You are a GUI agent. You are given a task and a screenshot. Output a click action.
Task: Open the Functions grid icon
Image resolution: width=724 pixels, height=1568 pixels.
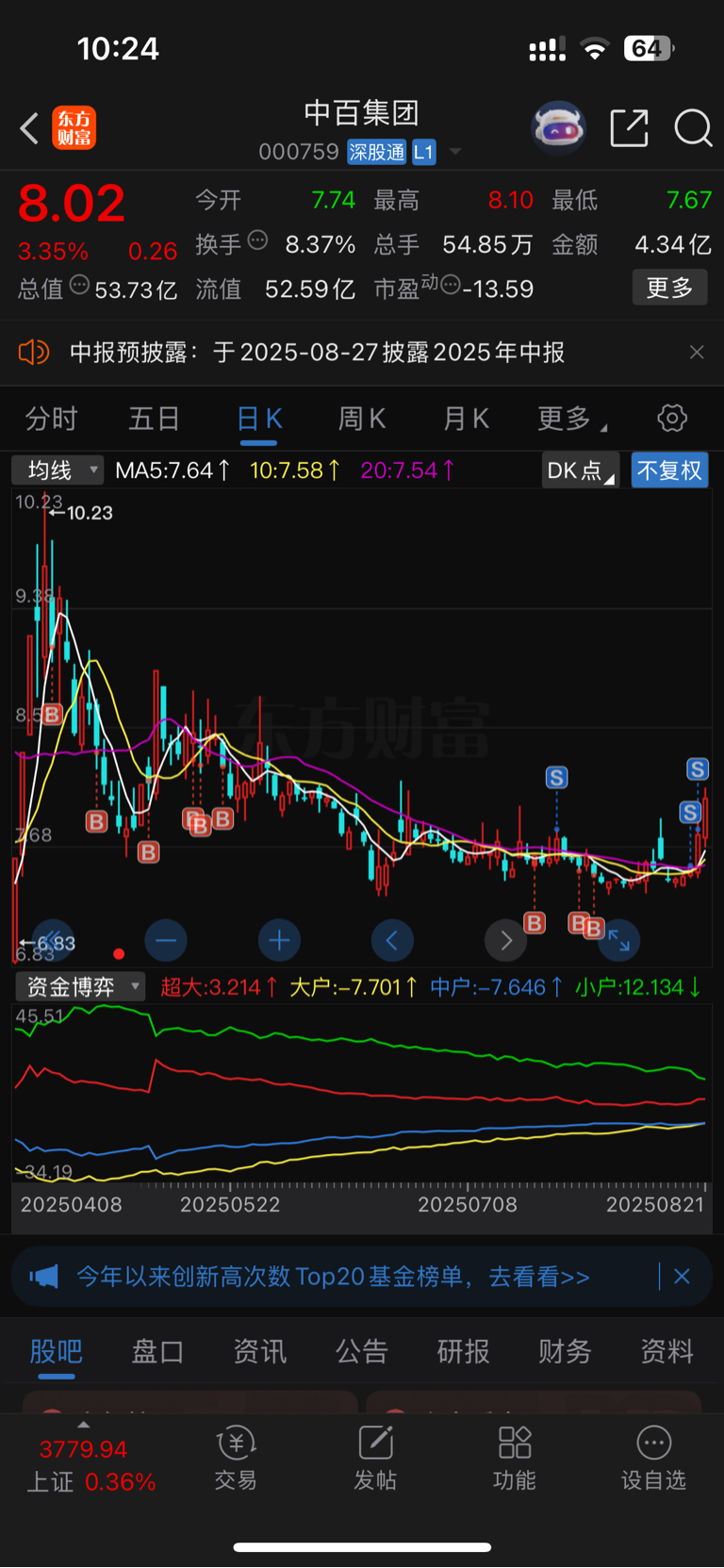click(x=515, y=1443)
